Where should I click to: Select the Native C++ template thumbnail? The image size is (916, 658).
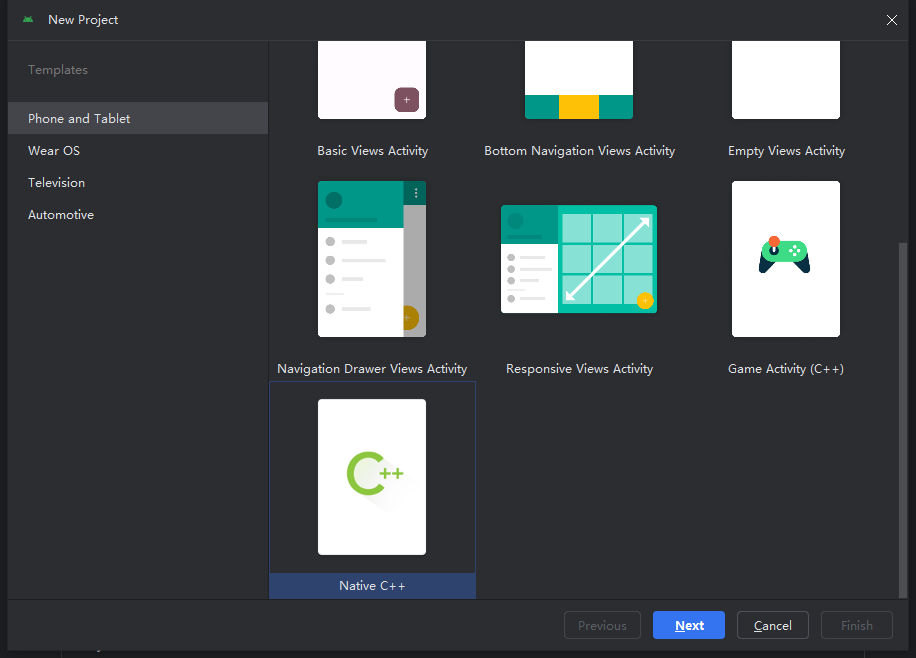pos(372,477)
